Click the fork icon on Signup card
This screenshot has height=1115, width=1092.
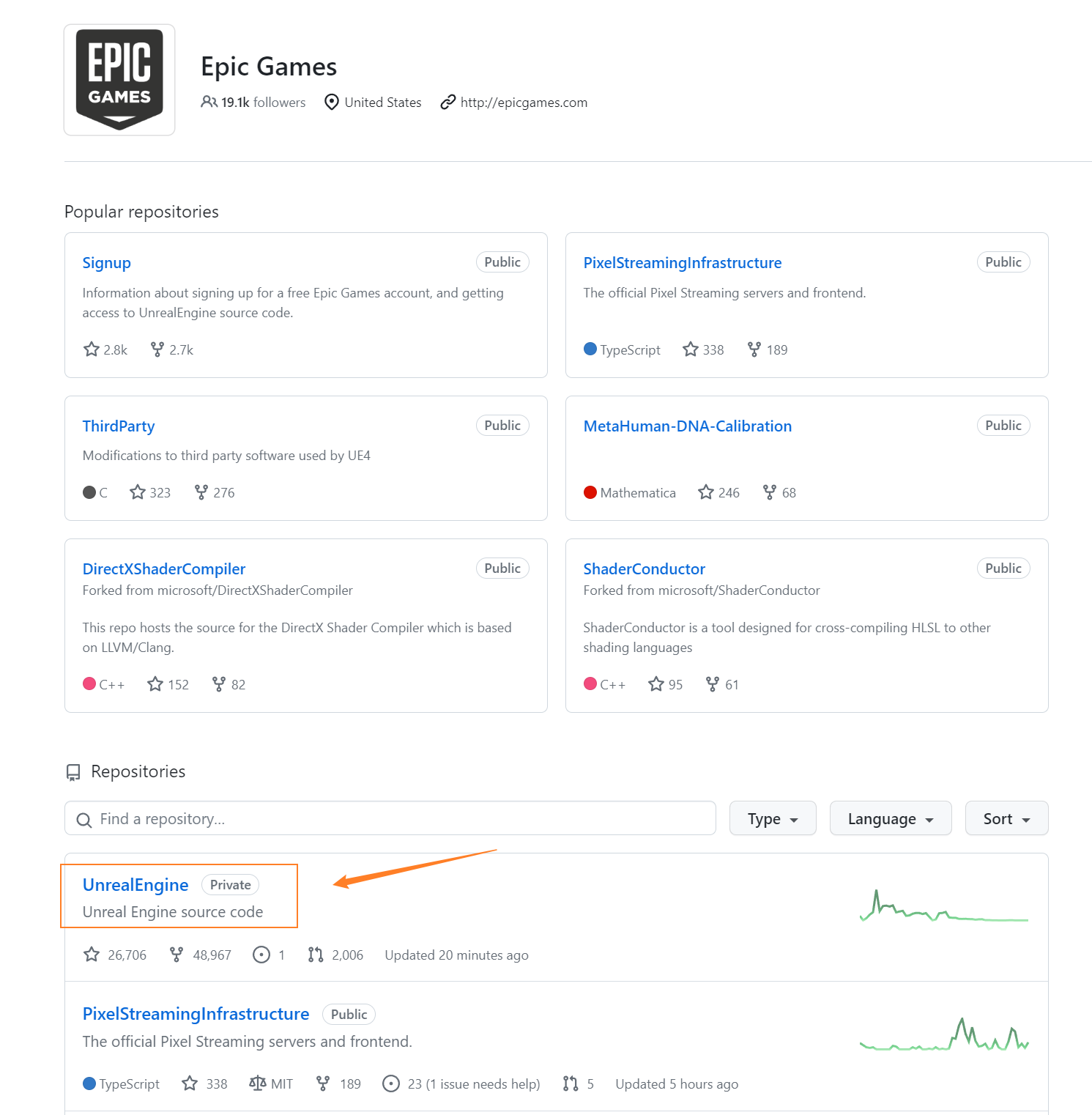(x=157, y=349)
